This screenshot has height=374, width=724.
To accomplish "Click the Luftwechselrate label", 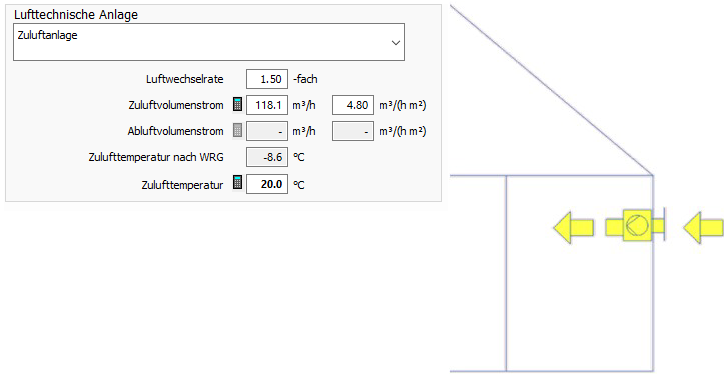I will coord(185,79).
